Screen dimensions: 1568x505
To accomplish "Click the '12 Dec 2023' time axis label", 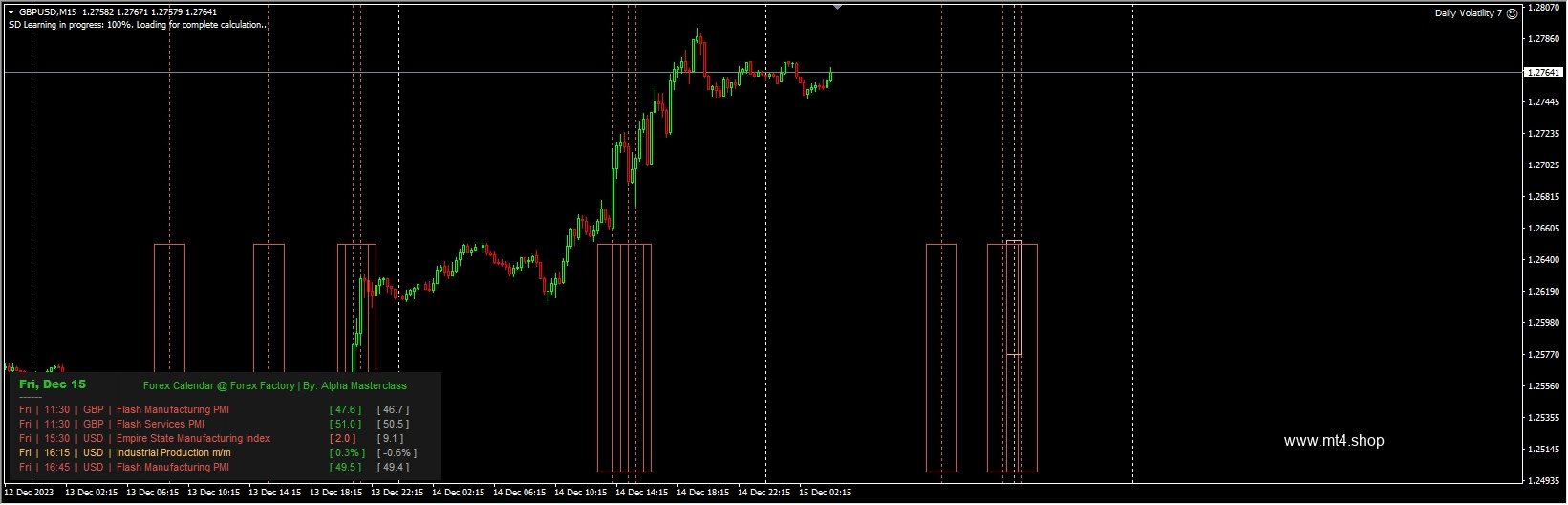I will pos(30,493).
